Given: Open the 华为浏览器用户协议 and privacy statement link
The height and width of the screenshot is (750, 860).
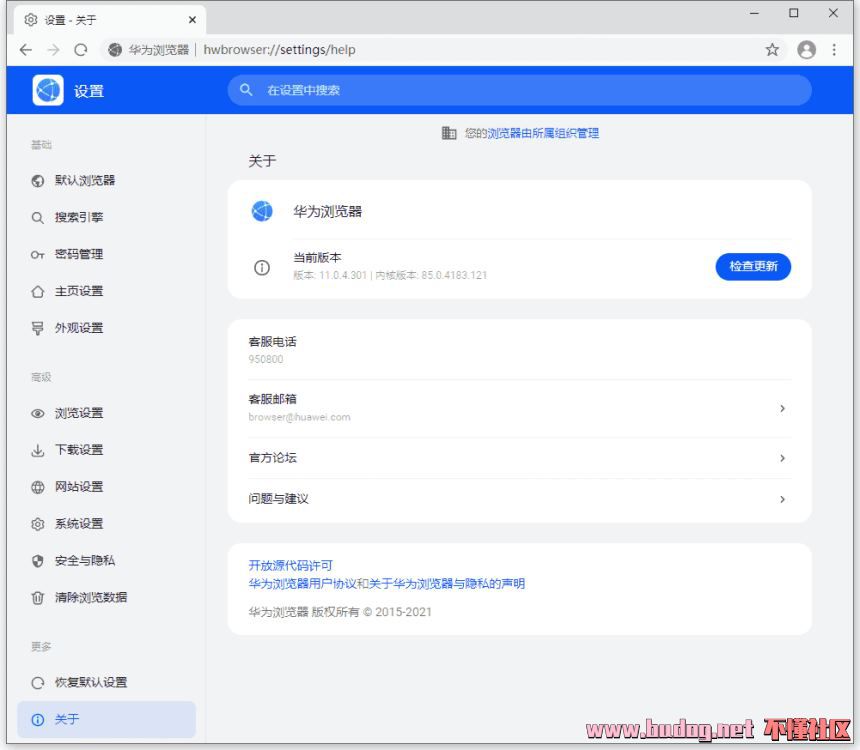Looking at the screenshot, I should point(387,584).
